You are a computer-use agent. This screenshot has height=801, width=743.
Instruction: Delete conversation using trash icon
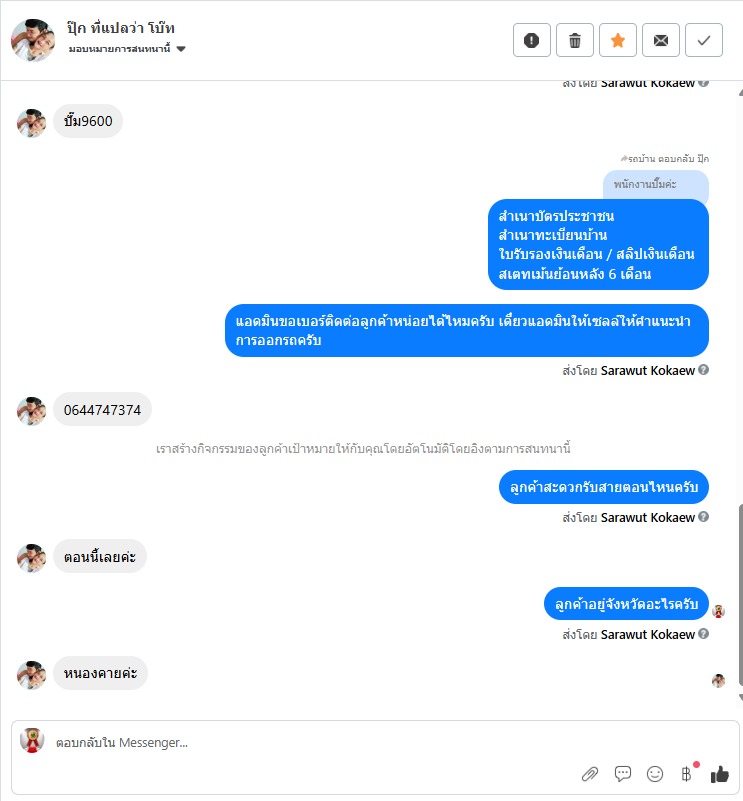[x=574, y=40]
